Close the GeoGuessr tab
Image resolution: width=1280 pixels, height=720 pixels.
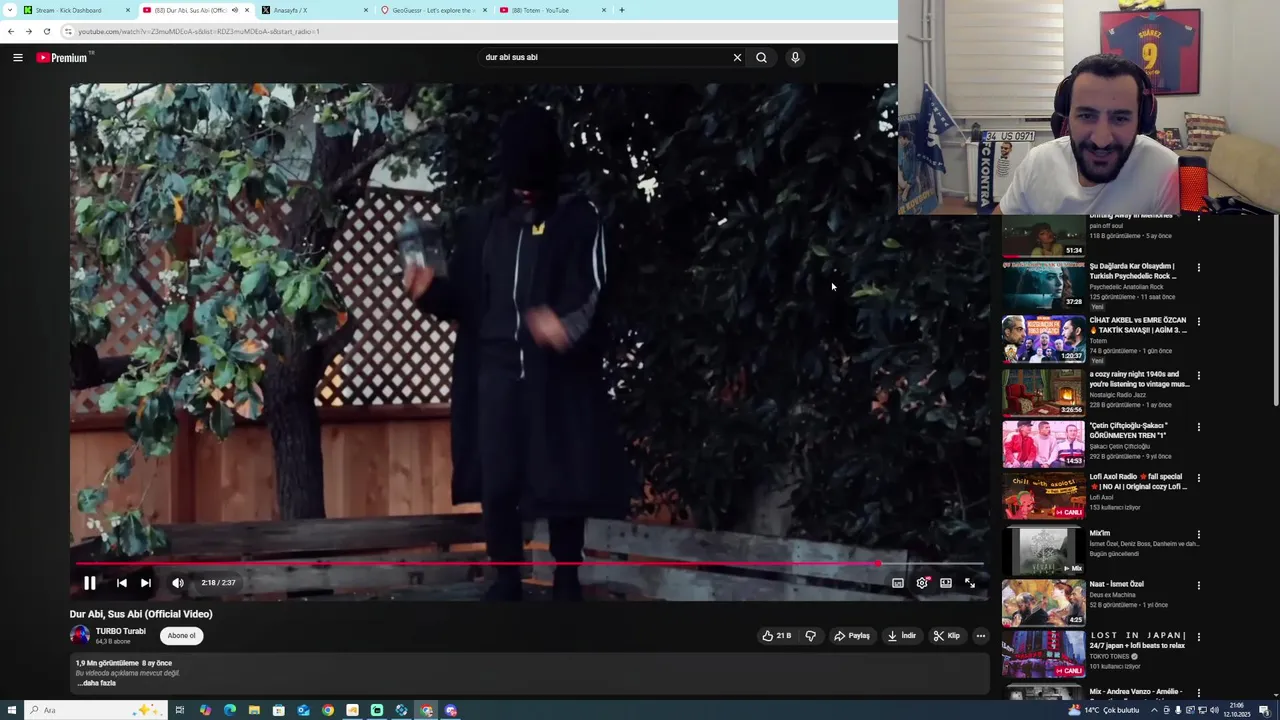[485, 10]
